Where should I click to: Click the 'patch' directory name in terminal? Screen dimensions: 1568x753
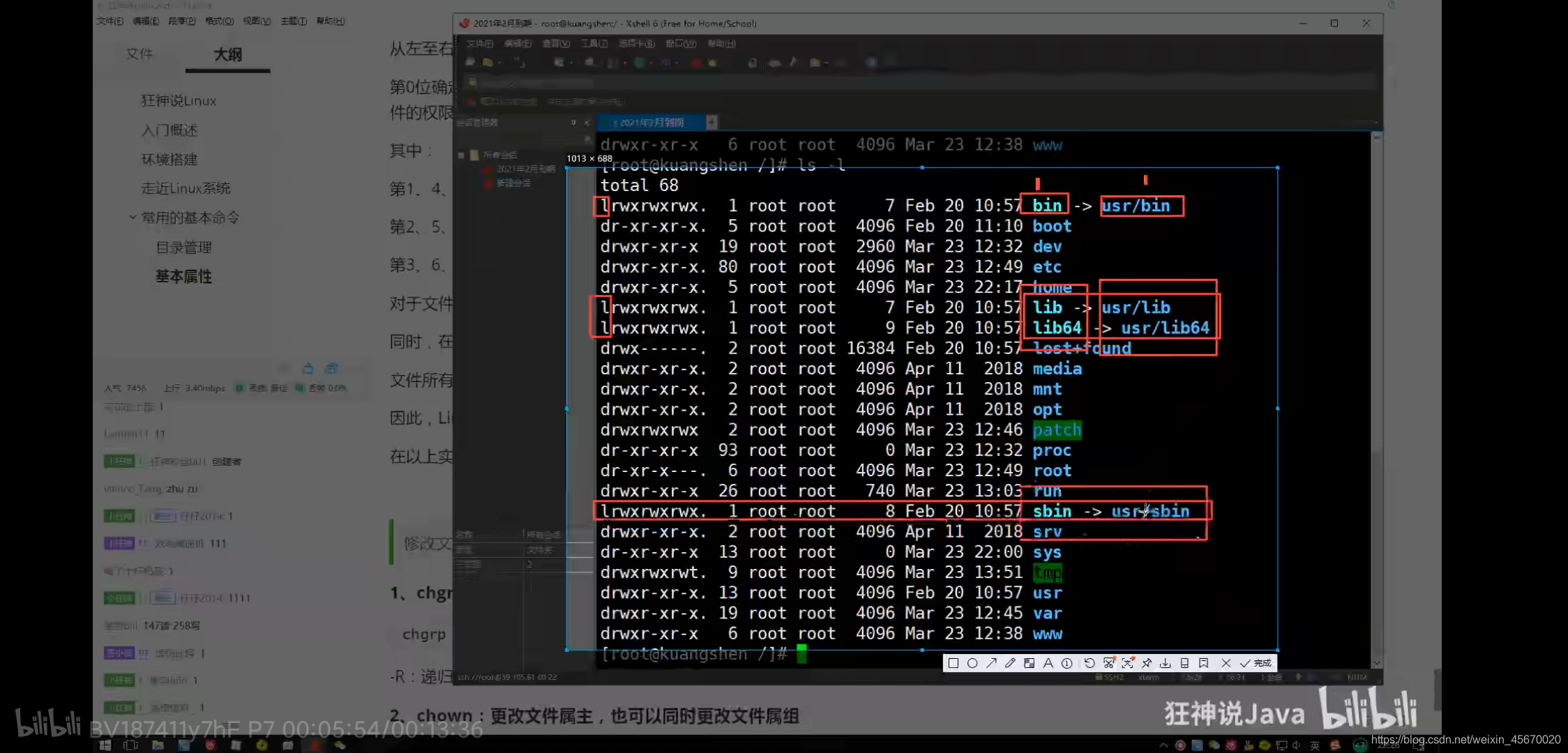[x=1057, y=430]
